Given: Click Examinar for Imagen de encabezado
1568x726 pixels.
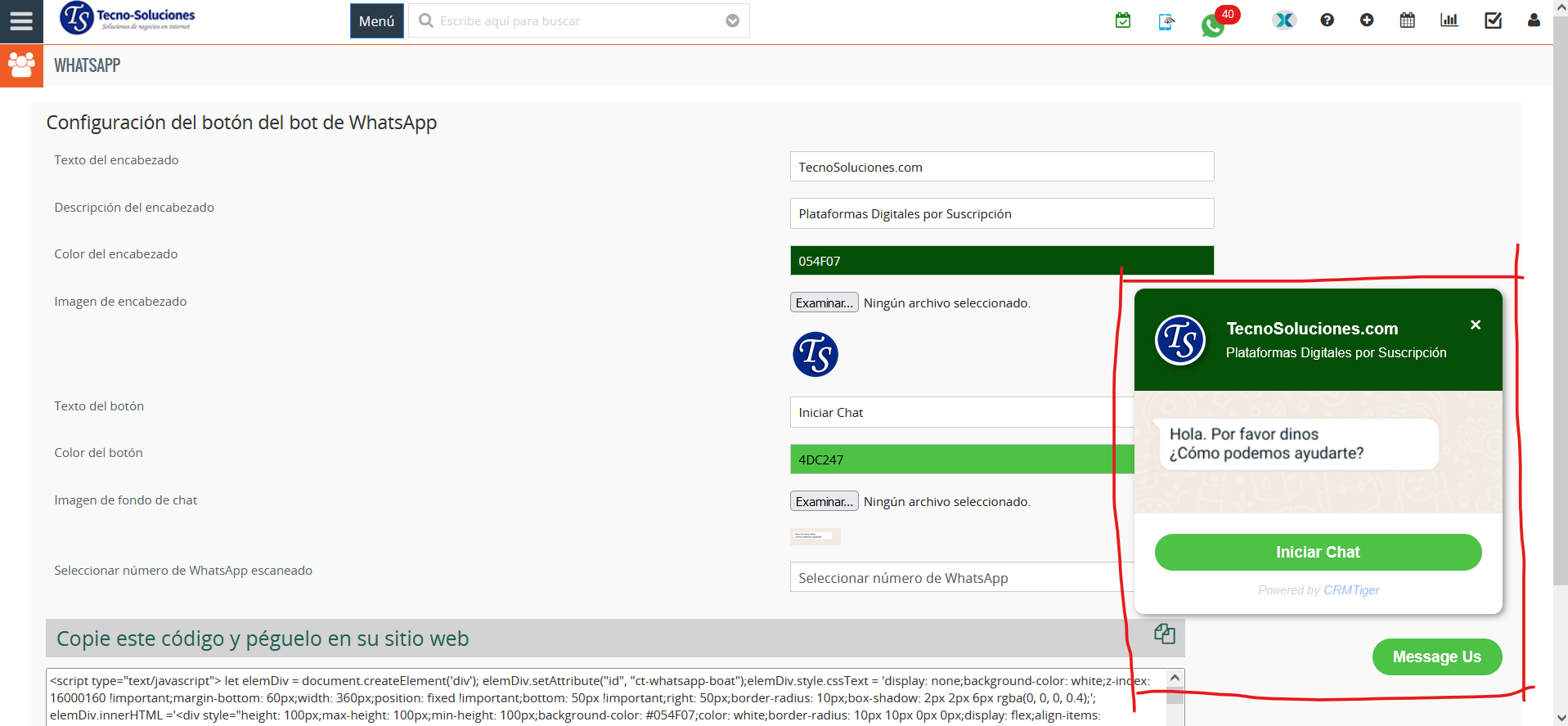Looking at the screenshot, I should (824, 302).
